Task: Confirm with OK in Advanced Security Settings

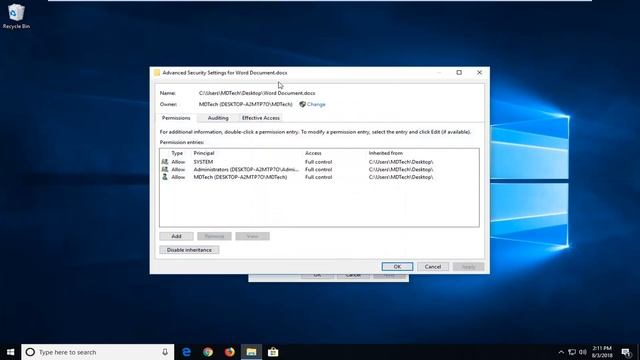Action: [x=397, y=267]
